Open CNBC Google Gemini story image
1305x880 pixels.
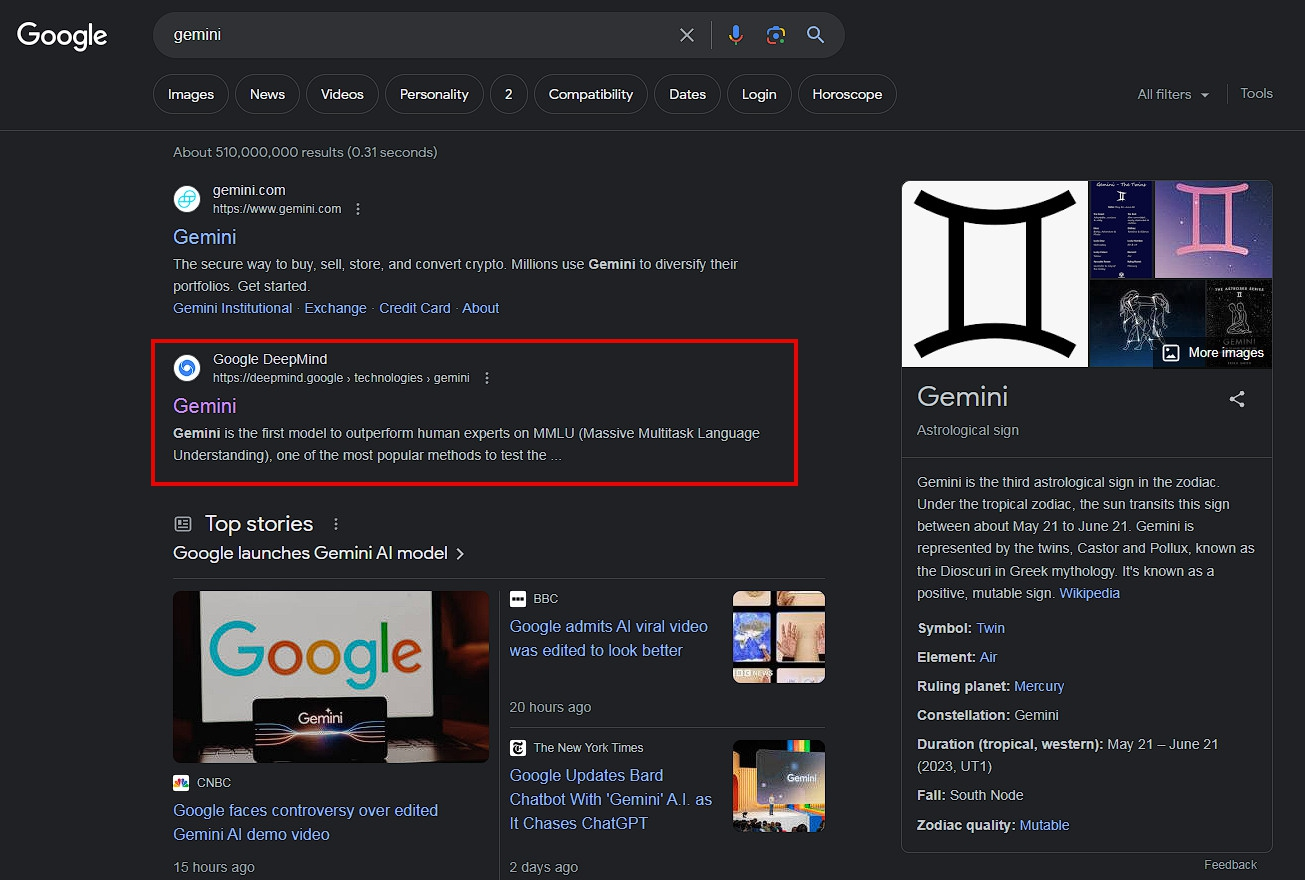331,677
